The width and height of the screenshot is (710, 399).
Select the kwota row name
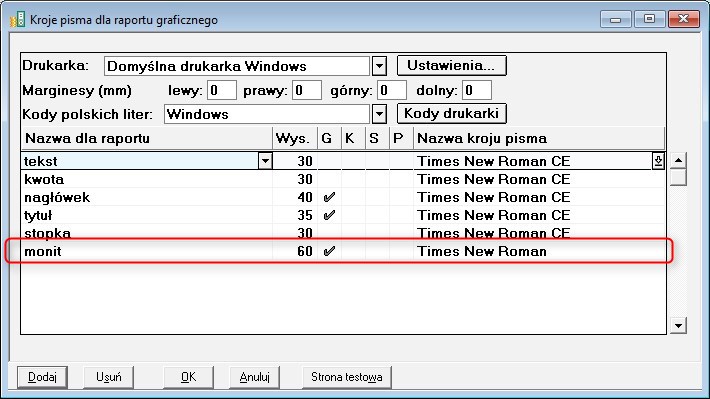point(44,179)
